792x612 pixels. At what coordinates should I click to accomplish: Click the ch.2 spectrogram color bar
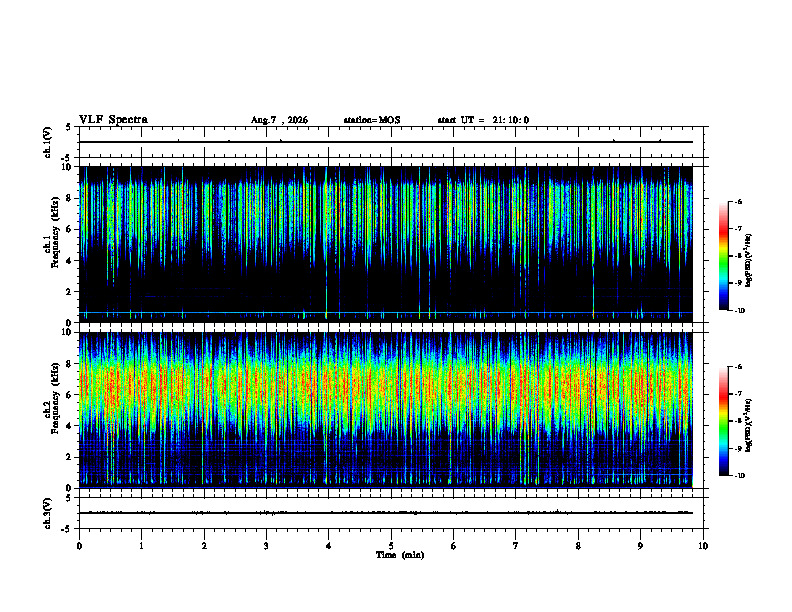coord(723,421)
